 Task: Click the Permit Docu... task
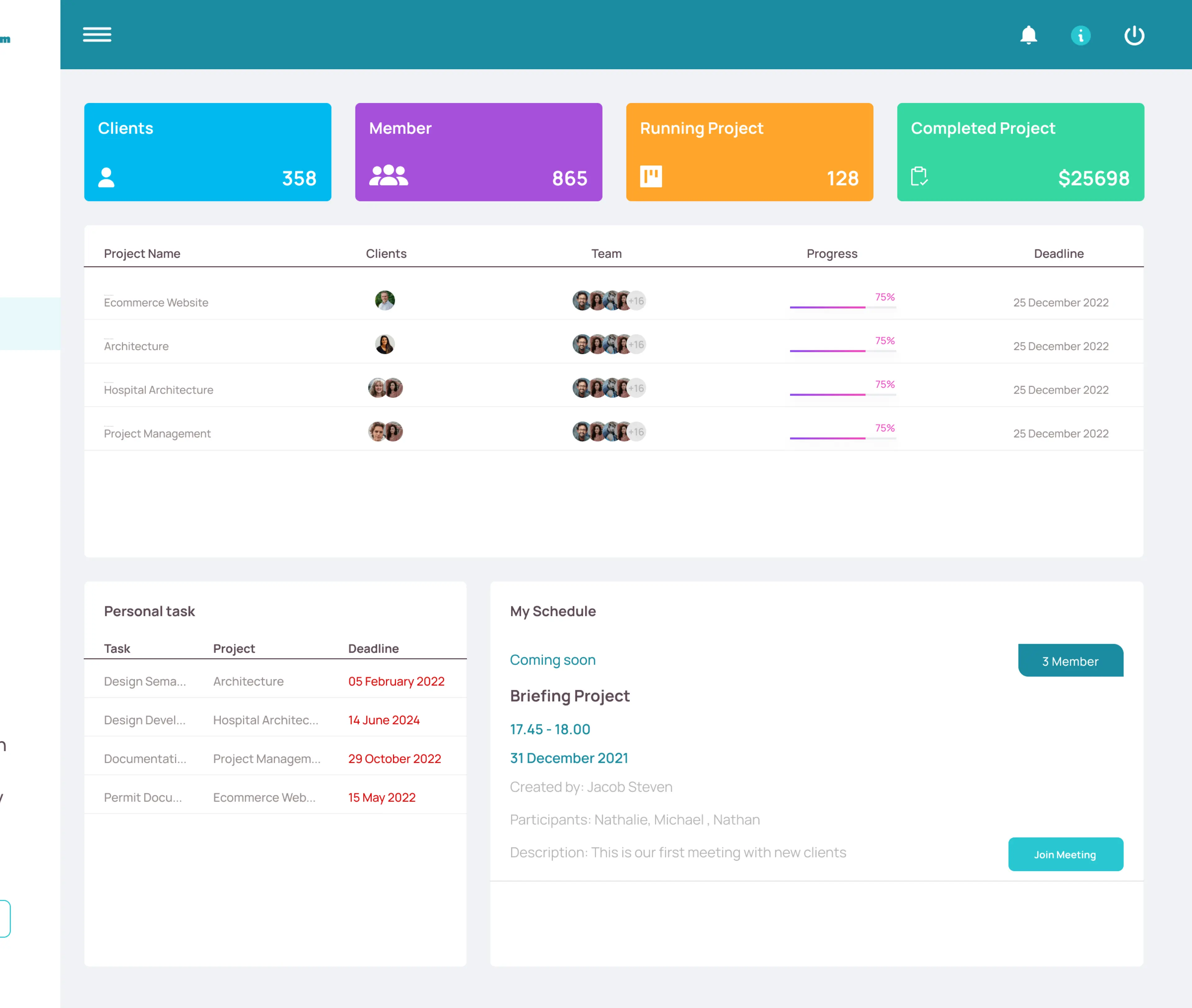pyautogui.click(x=143, y=797)
